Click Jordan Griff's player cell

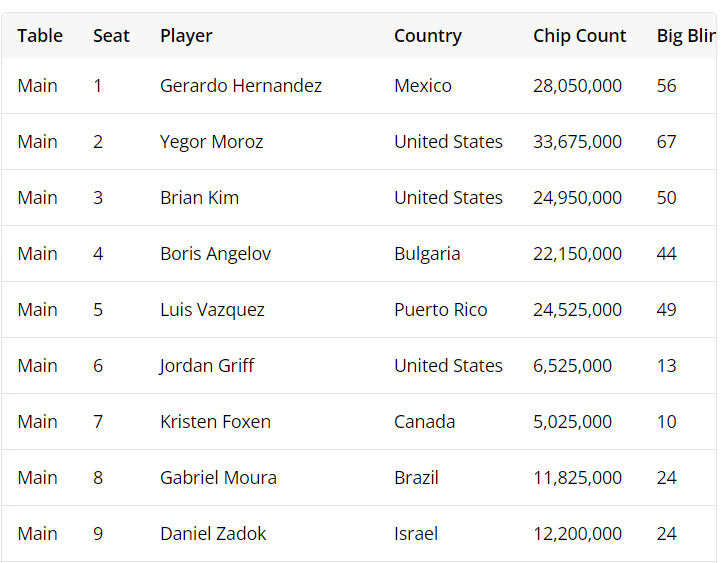[x=207, y=366]
